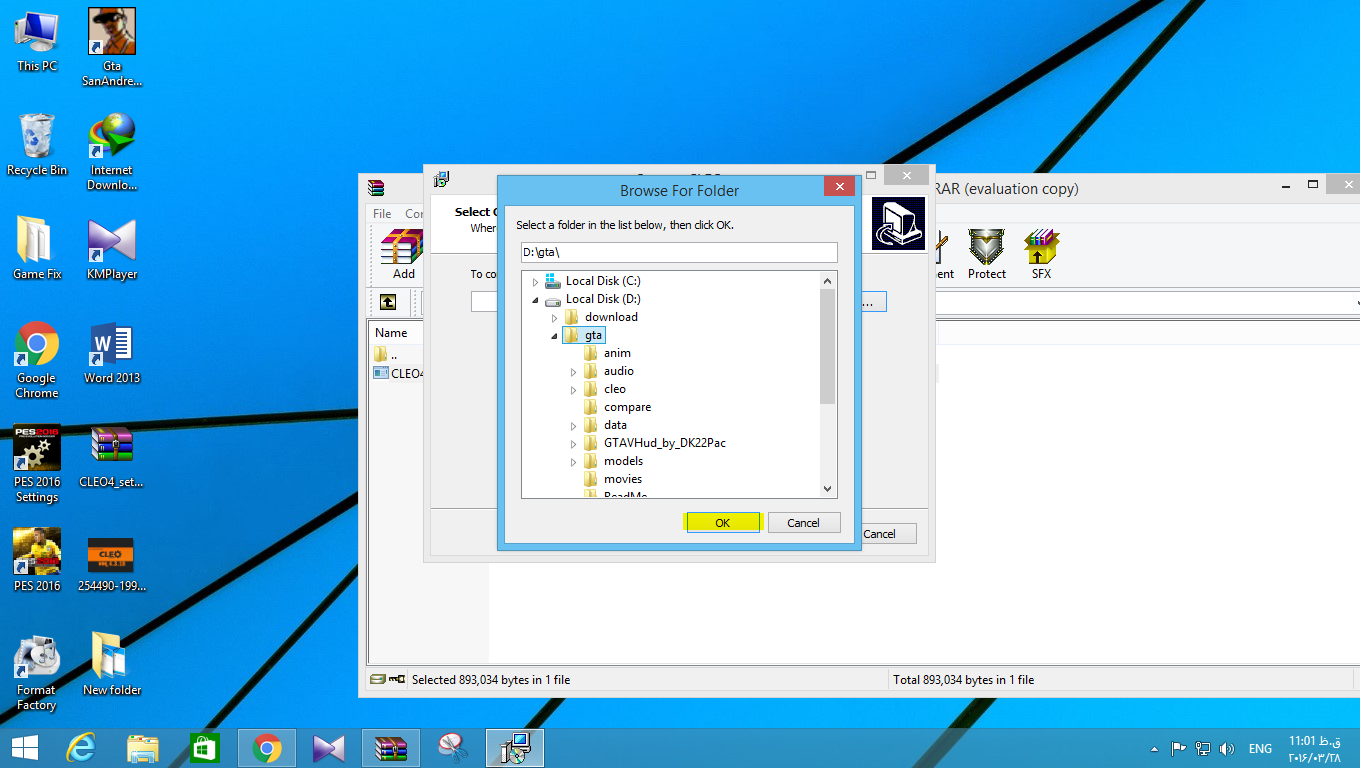
Task: Expand the GTAVHud_by_DK22Pac folder node
Action: [x=573, y=444]
